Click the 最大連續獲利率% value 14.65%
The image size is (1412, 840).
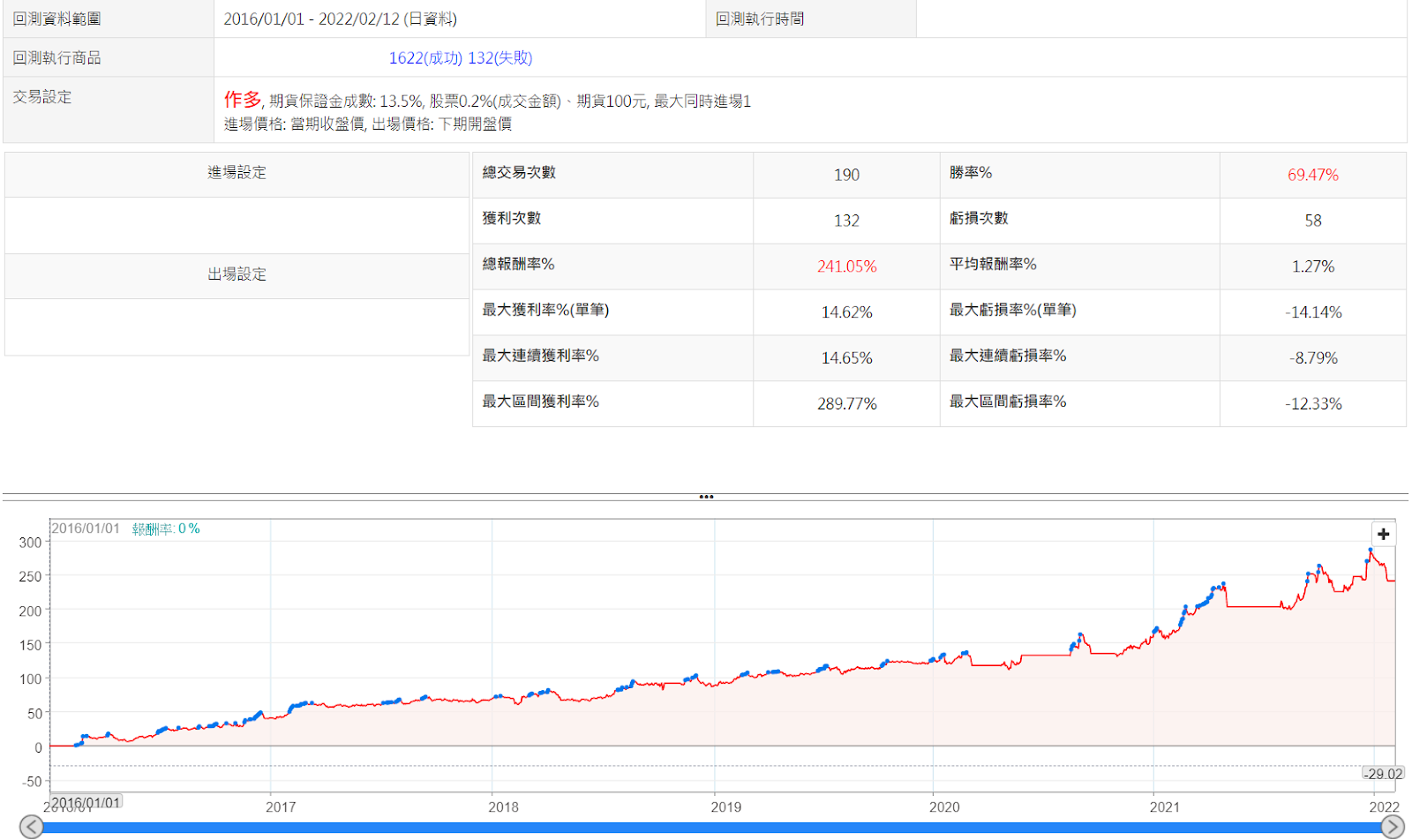[846, 358]
